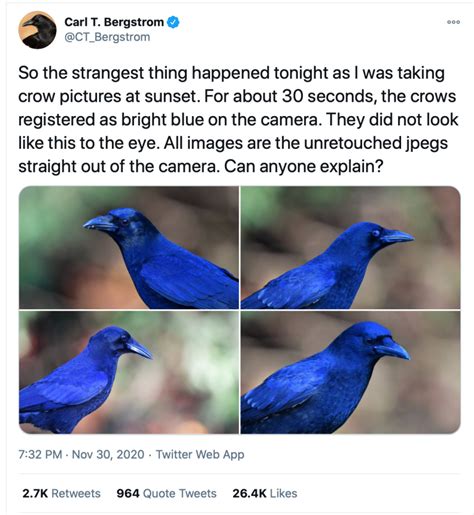Open the top-left blue crow photo
474x515 pixels.
coord(129,247)
